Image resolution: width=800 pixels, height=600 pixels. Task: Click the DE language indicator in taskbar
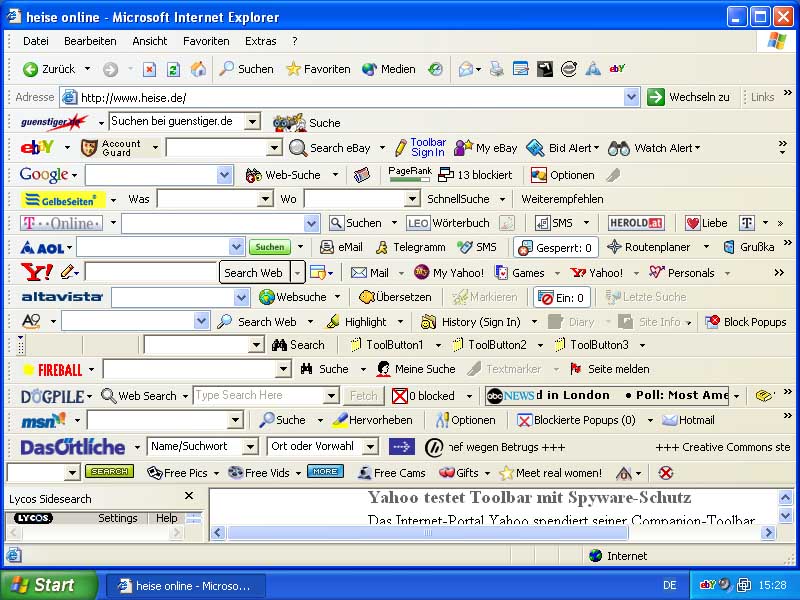coord(670,585)
